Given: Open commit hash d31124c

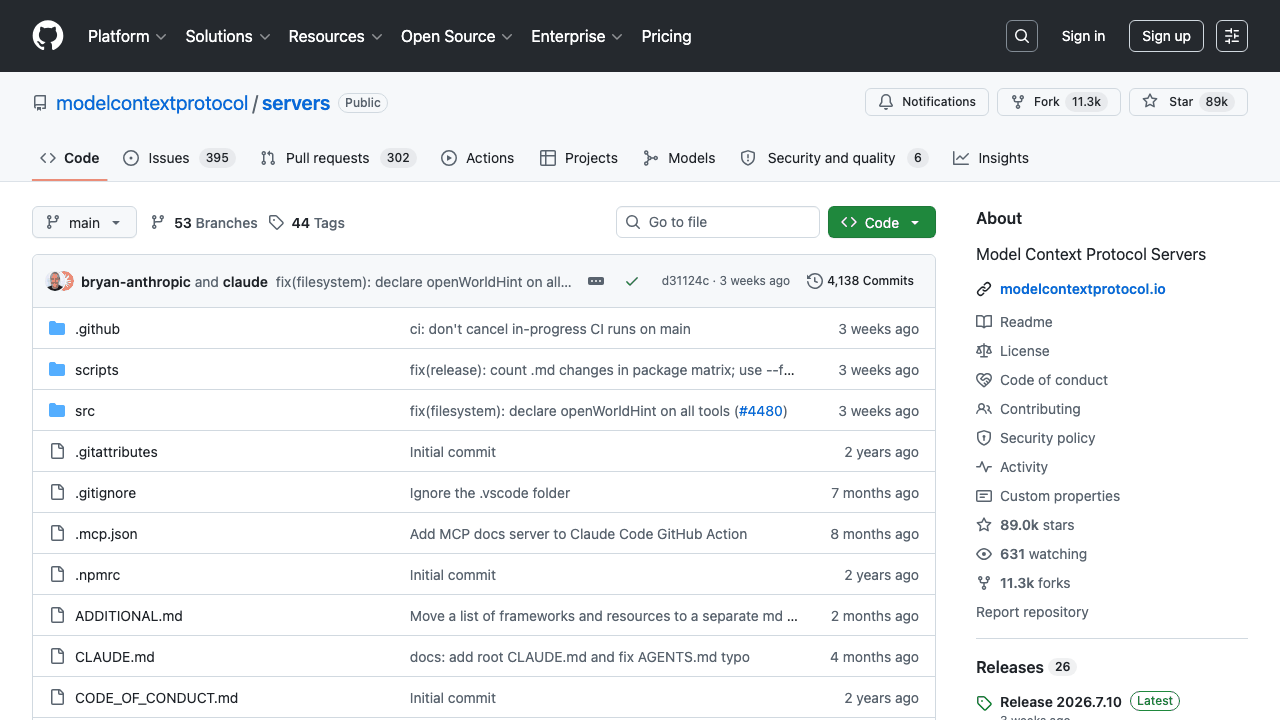Looking at the screenshot, I should click(685, 281).
